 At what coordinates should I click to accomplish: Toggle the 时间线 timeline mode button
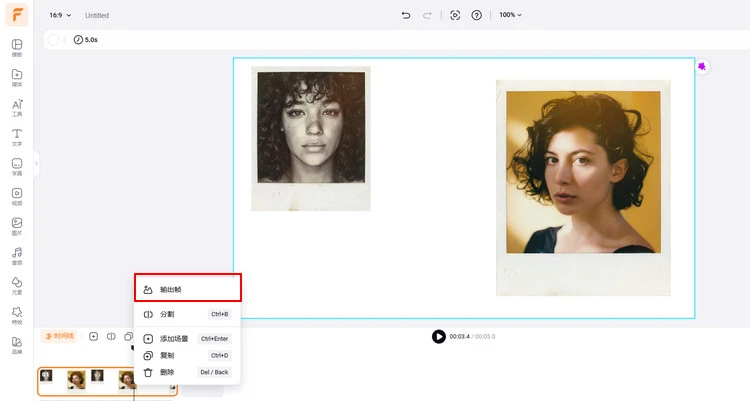[58, 336]
